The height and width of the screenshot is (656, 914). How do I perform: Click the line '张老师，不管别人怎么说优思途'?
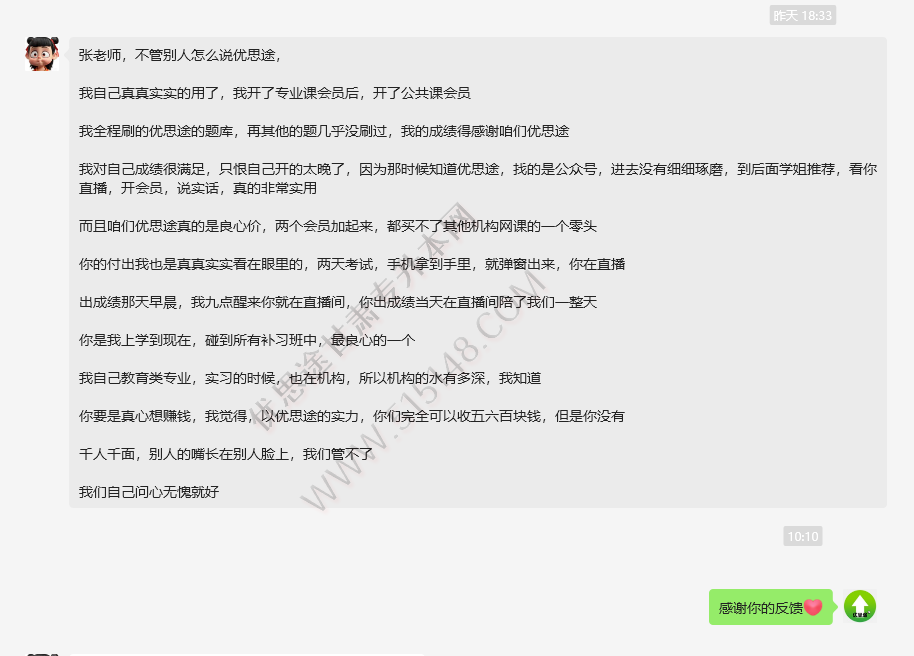pyautogui.click(x=181, y=55)
